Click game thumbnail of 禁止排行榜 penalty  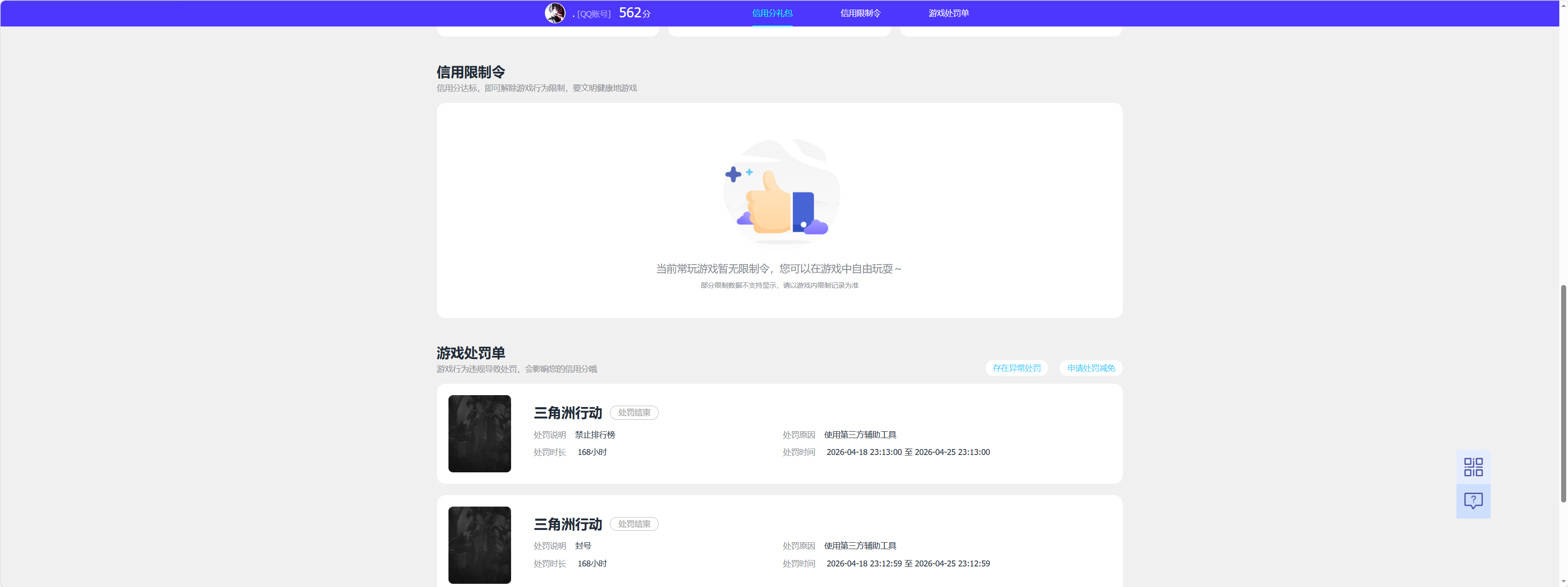coord(480,434)
